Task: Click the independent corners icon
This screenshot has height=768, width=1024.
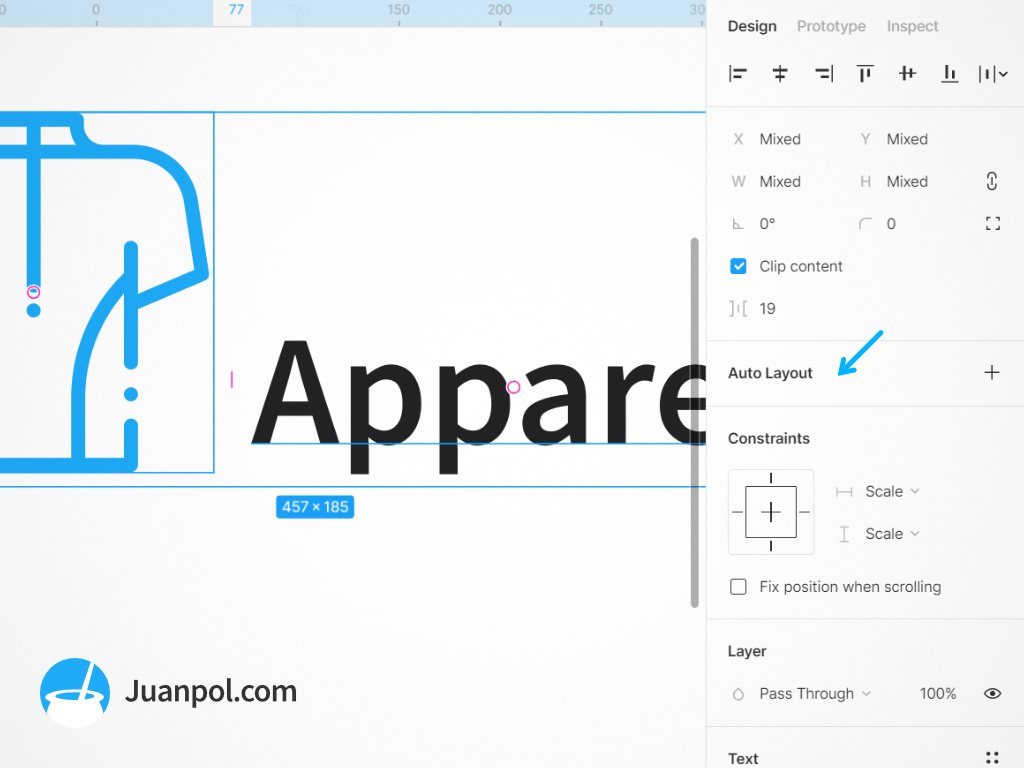Action: [x=992, y=223]
